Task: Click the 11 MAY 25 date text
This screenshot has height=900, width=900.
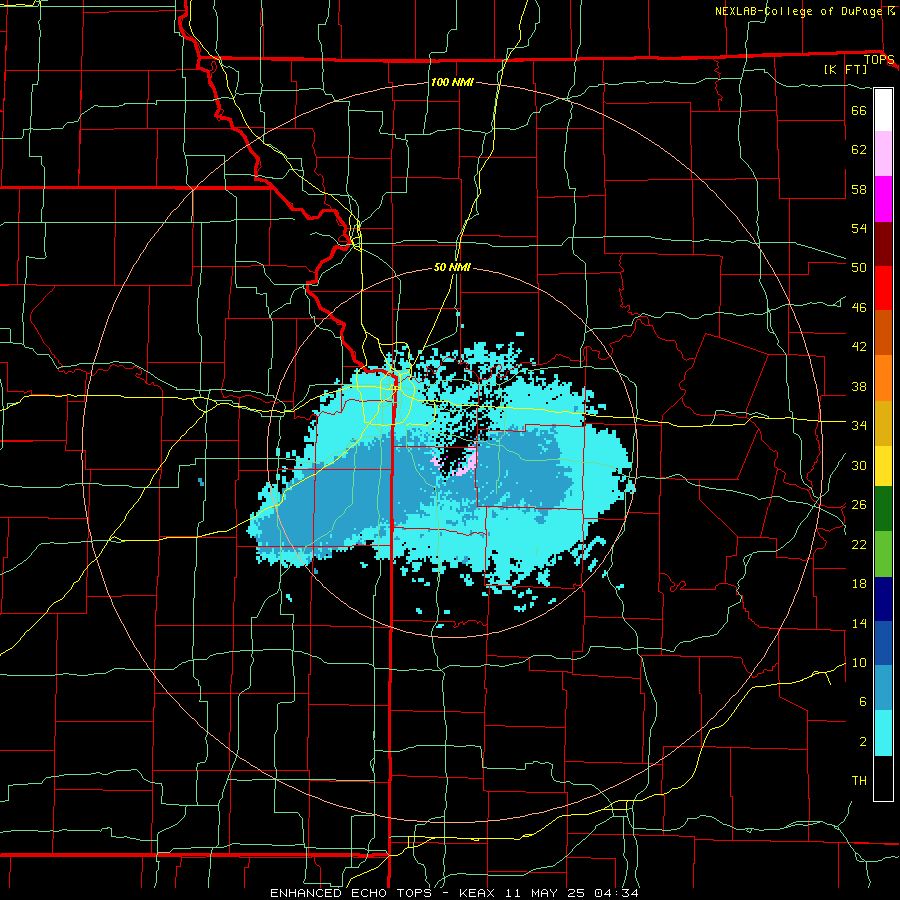Action: pos(545,893)
